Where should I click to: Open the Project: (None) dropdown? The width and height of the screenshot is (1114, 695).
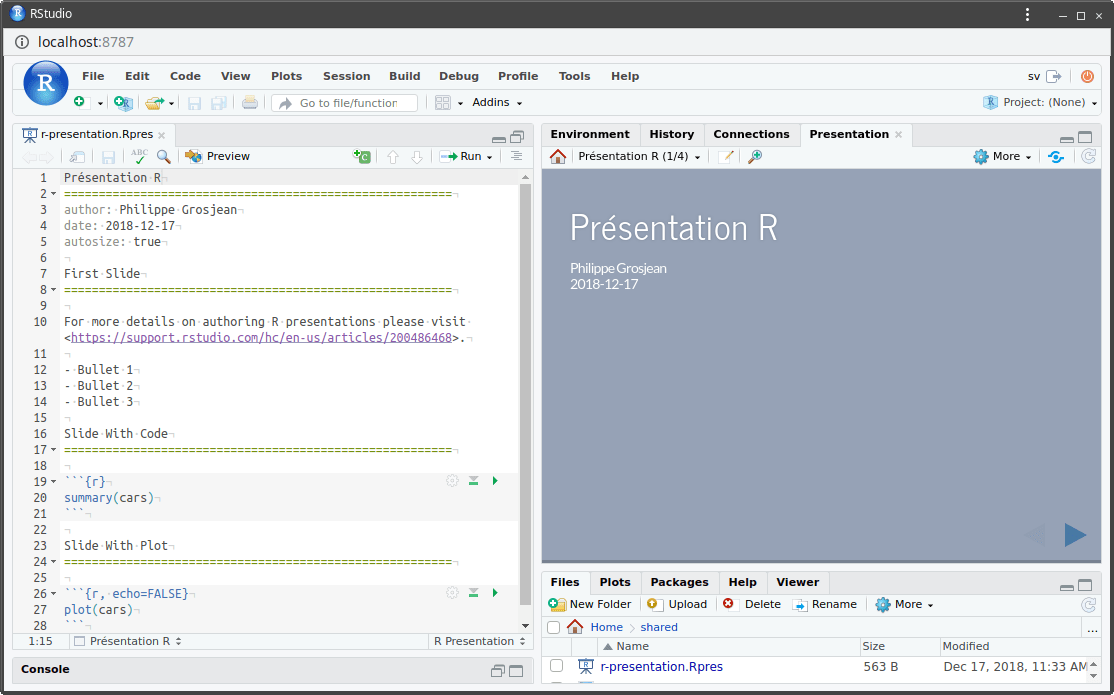pos(1040,102)
